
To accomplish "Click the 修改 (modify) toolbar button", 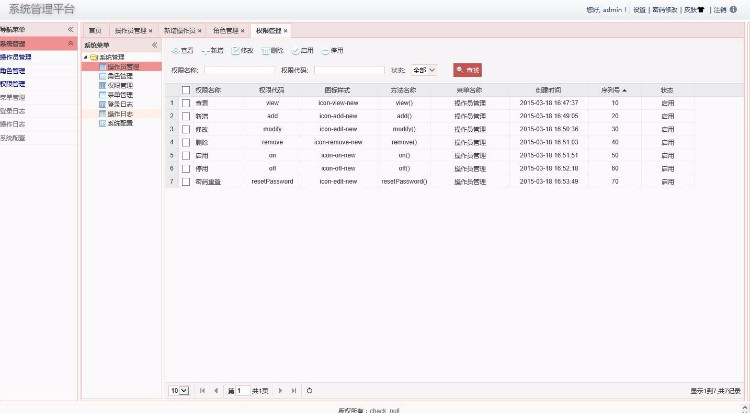I will pos(243,50).
